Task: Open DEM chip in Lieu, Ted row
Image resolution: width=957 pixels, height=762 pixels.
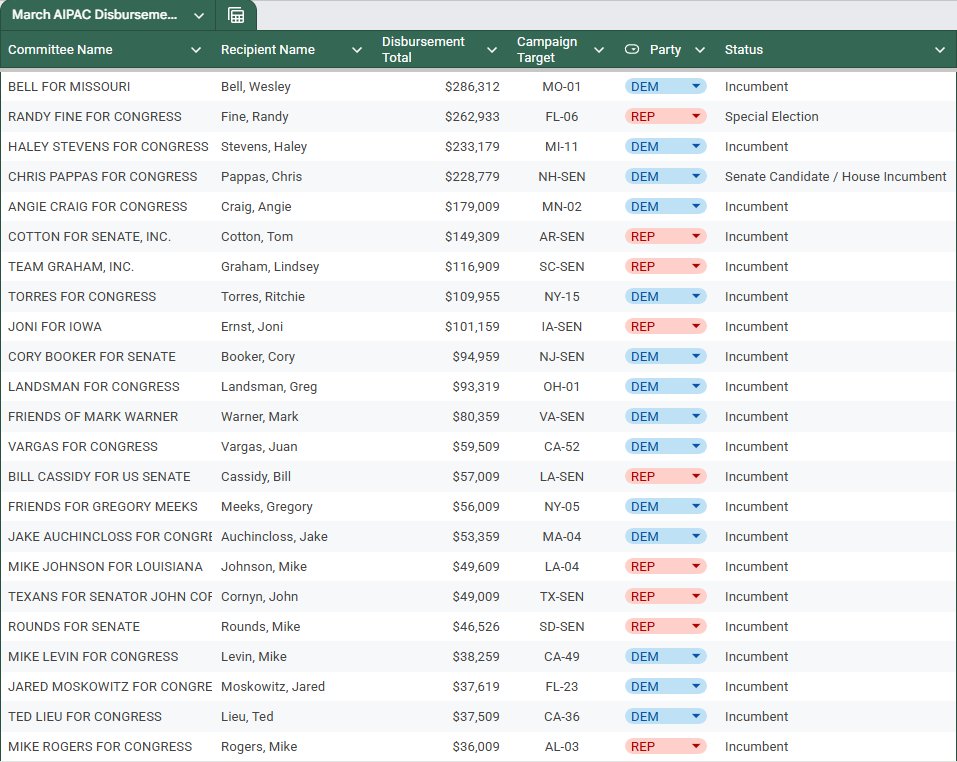Action: coord(665,716)
